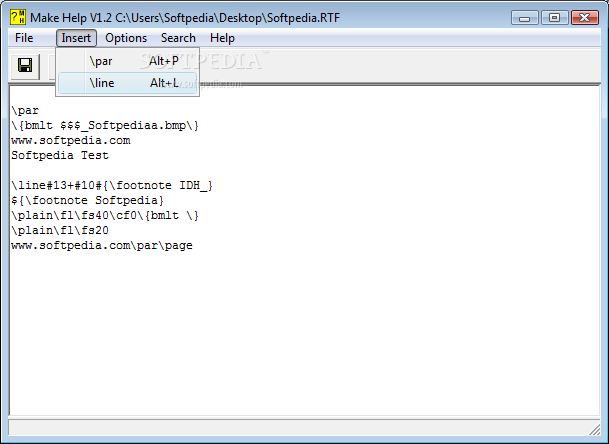This screenshot has width=609, height=444.
Task: Open the Help menu
Action: tap(222, 38)
